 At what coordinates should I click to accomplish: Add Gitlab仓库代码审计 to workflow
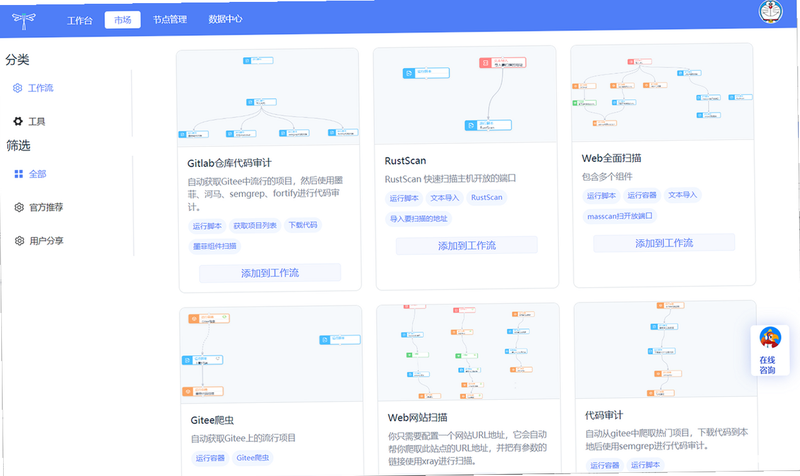tap(270, 273)
